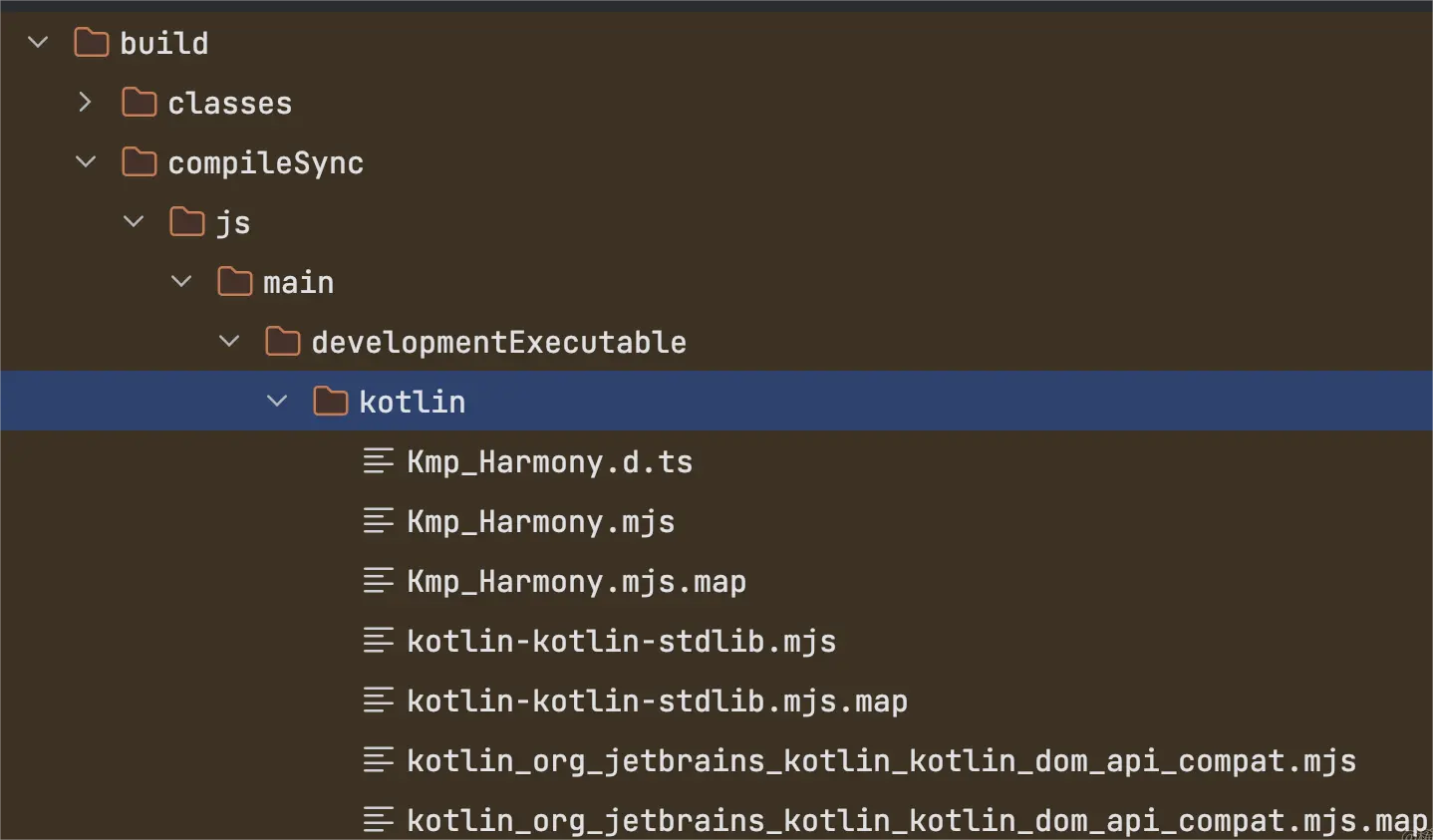Select the build folder name

tap(164, 43)
